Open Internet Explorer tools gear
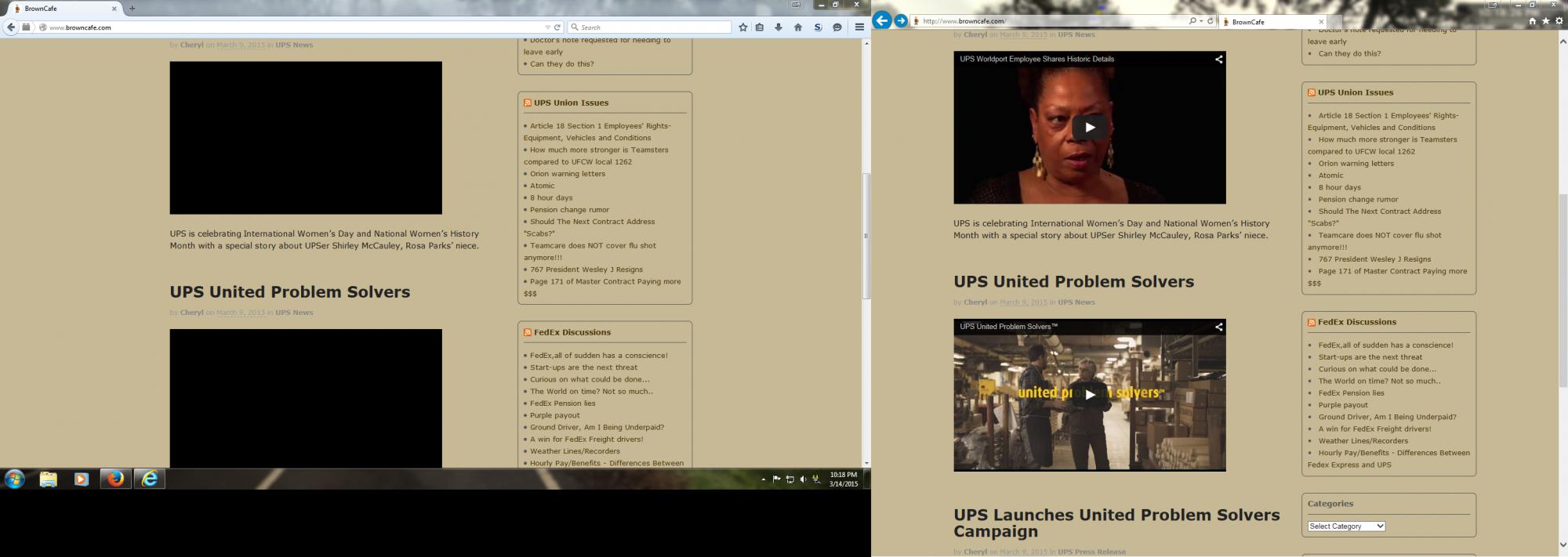Image resolution: width=1568 pixels, height=557 pixels. coord(1559,21)
